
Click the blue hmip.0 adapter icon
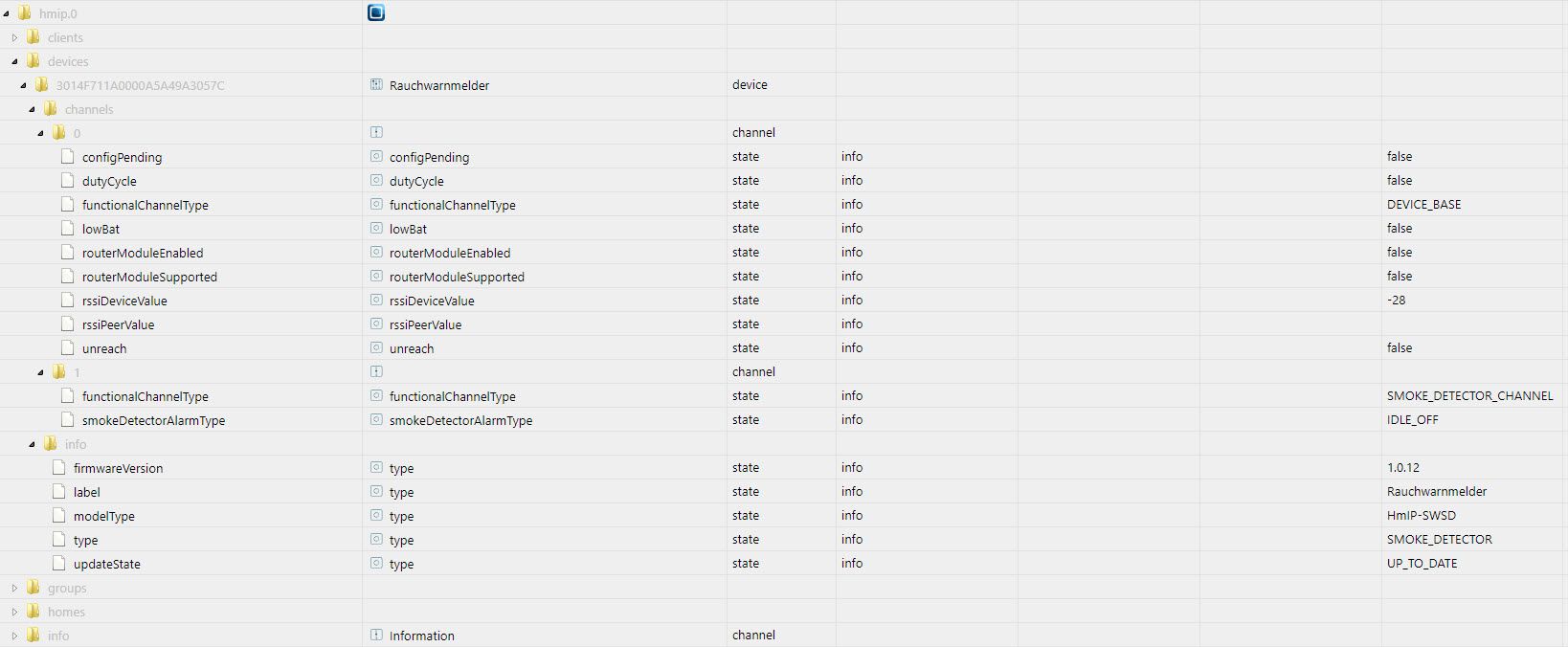point(376,12)
